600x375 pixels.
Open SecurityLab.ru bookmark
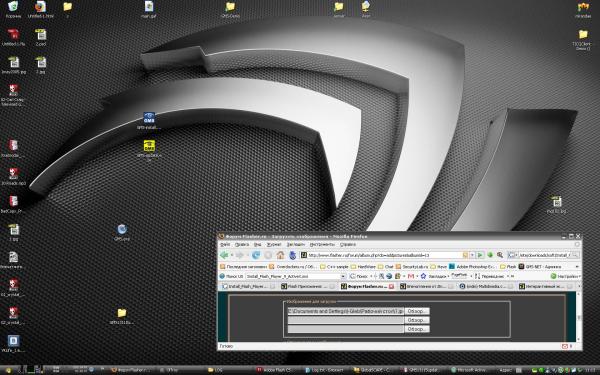coord(412,266)
